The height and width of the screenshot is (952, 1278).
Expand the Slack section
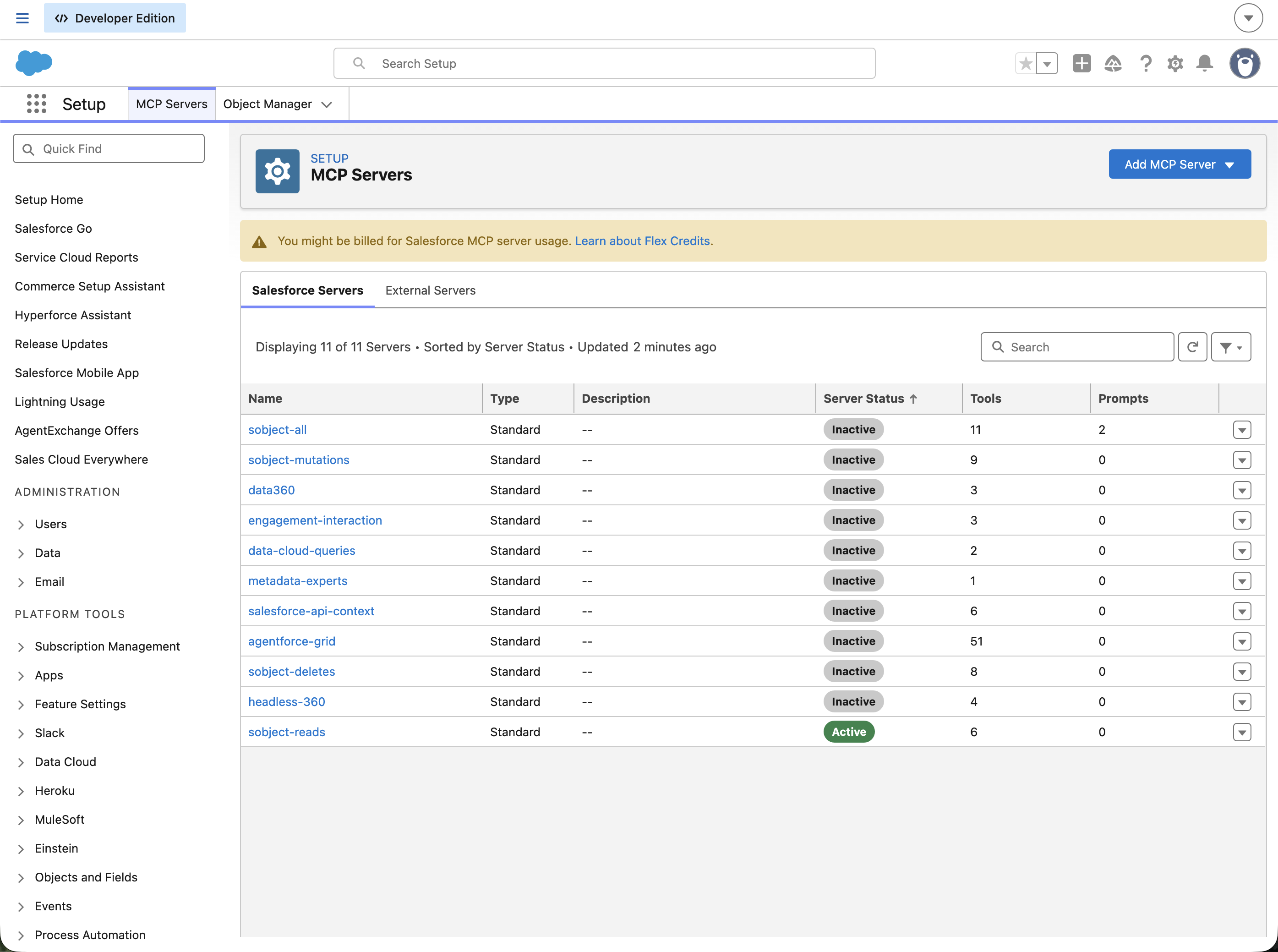pos(21,733)
